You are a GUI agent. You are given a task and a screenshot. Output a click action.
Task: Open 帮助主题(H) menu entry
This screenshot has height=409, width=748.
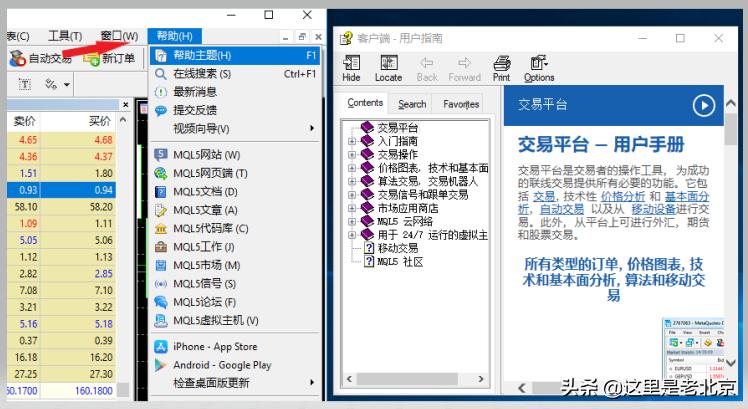coord(235,55)
